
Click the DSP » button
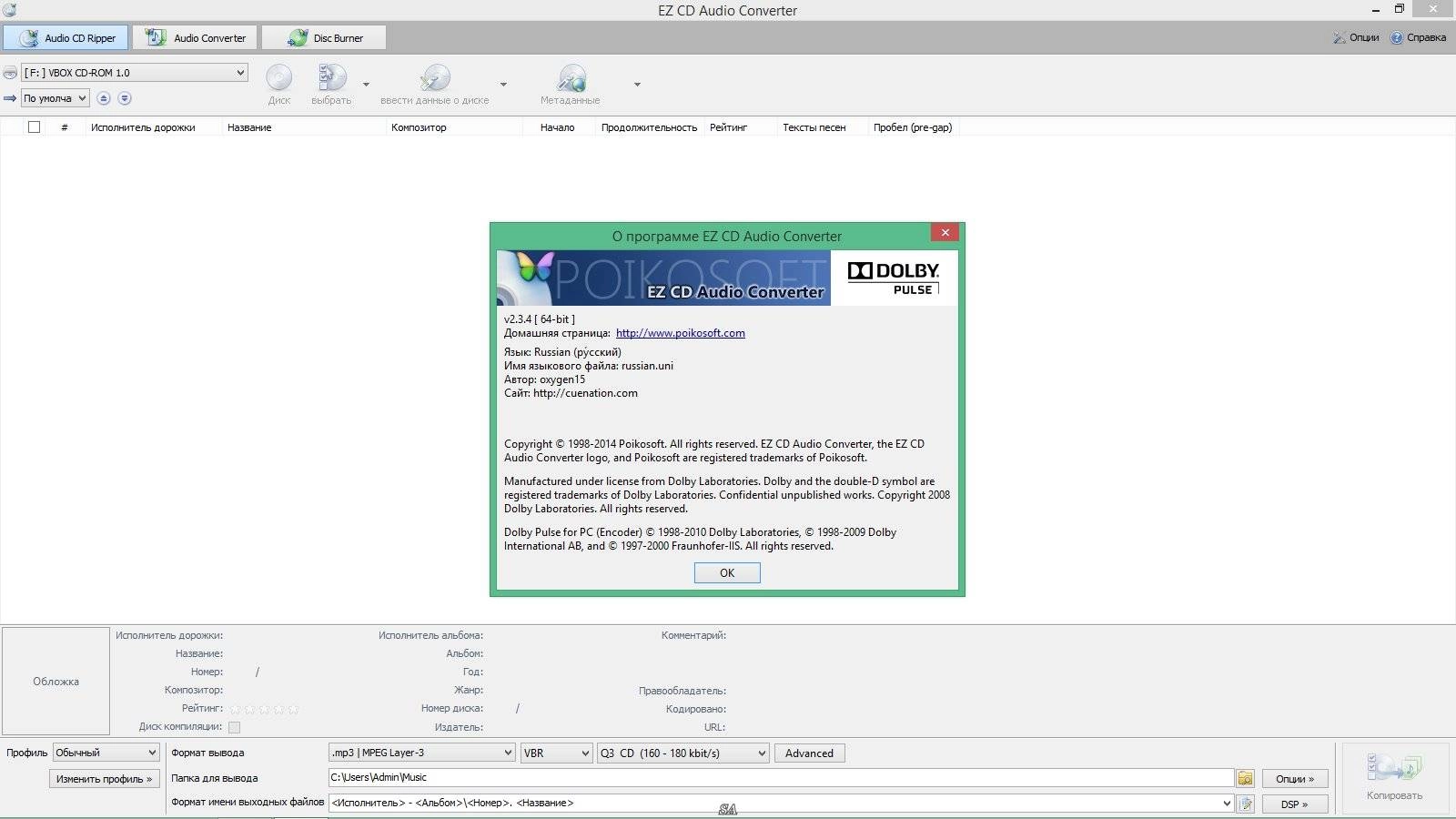[1294, 804]
